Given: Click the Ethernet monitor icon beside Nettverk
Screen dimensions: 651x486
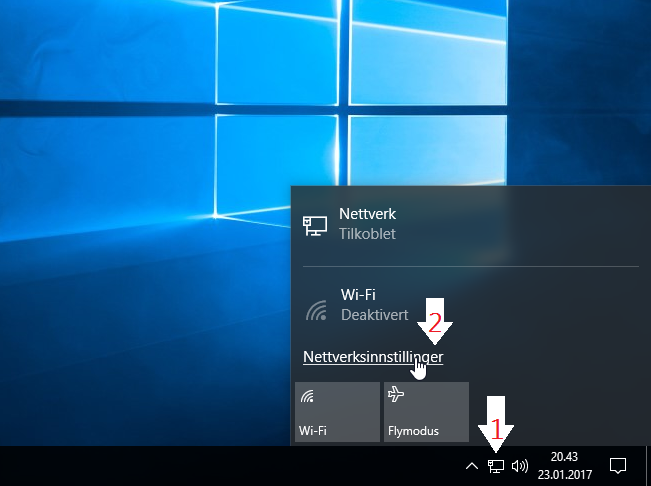Looking at the screenshot, I should 316,224.
